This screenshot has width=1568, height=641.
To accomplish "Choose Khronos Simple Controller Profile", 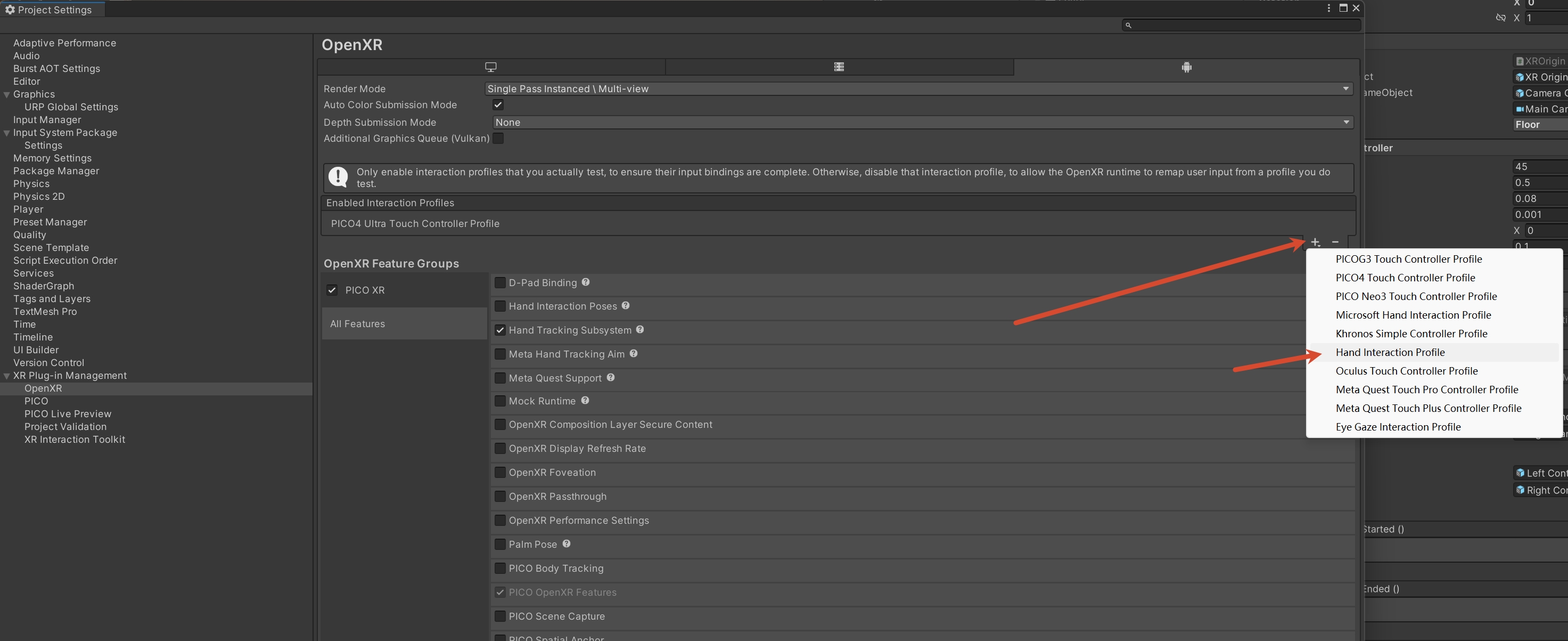I will pos(1433,334).
